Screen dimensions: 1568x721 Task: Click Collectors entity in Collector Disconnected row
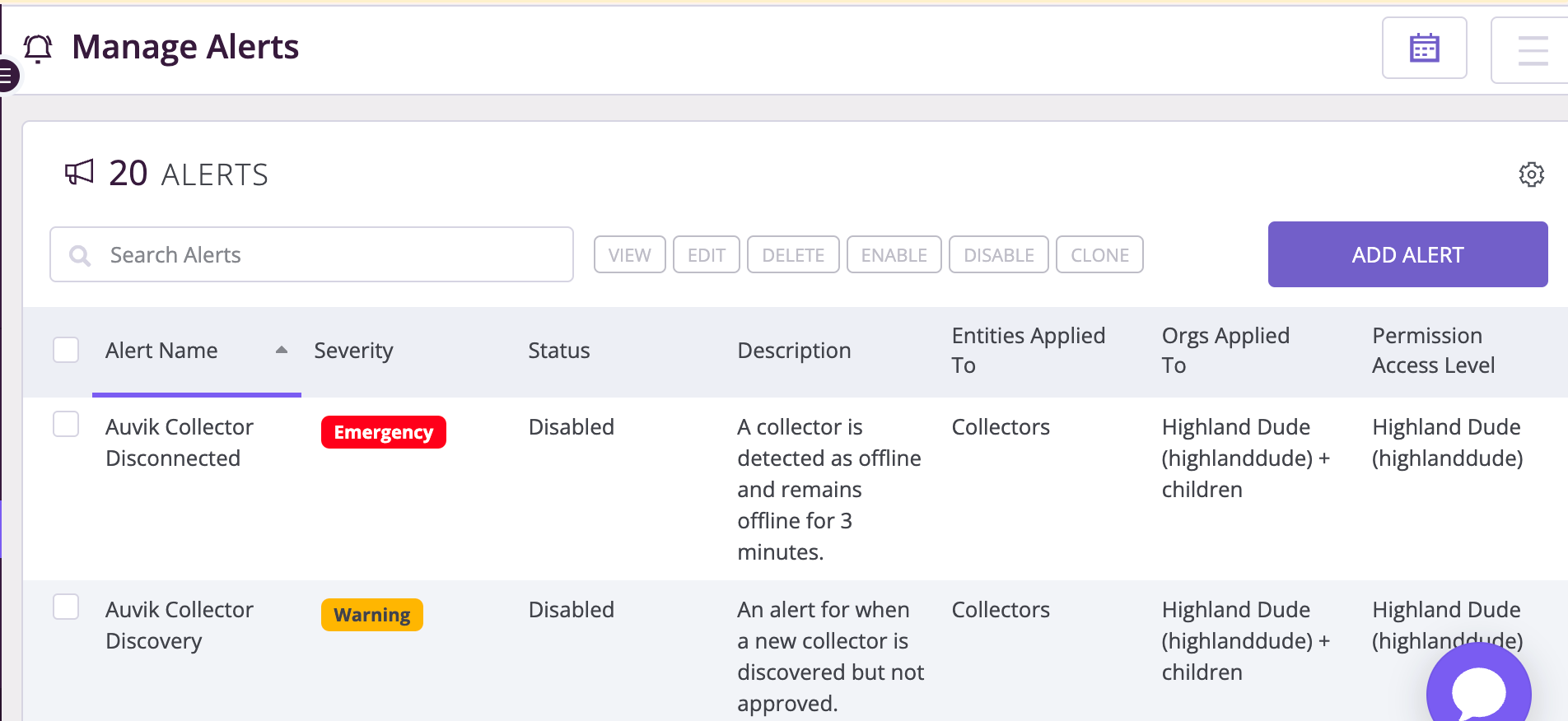pos(1001,427)
